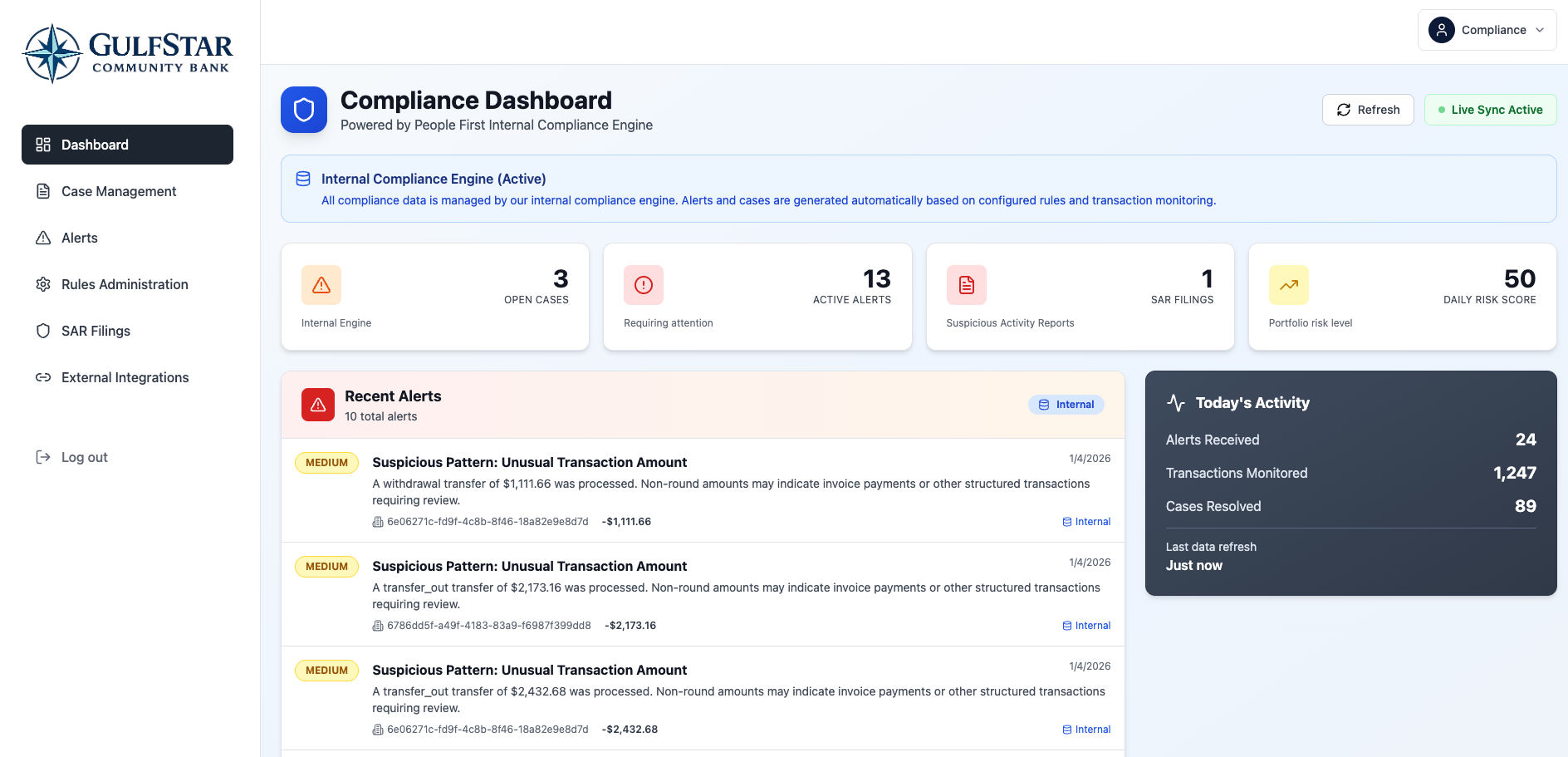The width and height of the screenshot is (1568, 757).
Task: Open the $1,111.66 withdrawal alert
Action: point(529,462)
